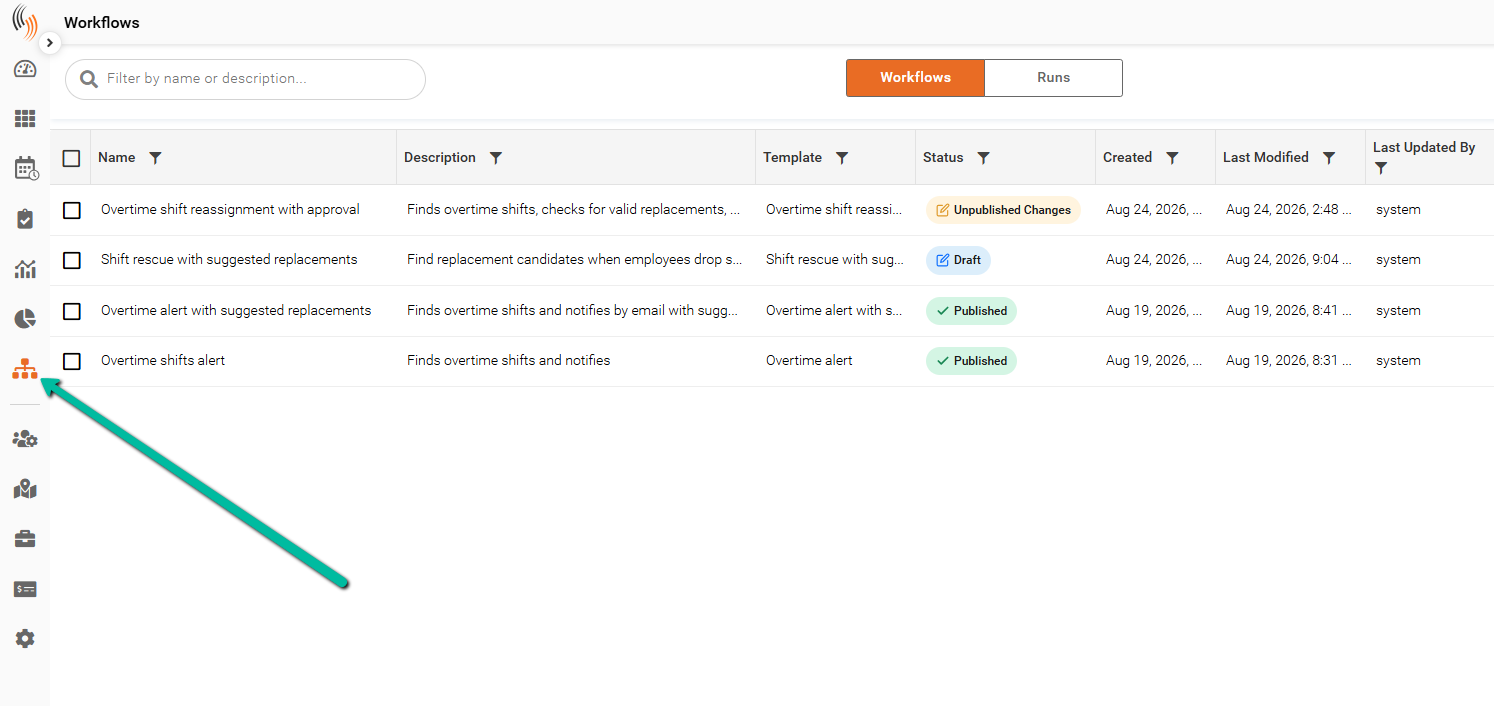Open the settings gear icon in sidebar

[25, 638]
